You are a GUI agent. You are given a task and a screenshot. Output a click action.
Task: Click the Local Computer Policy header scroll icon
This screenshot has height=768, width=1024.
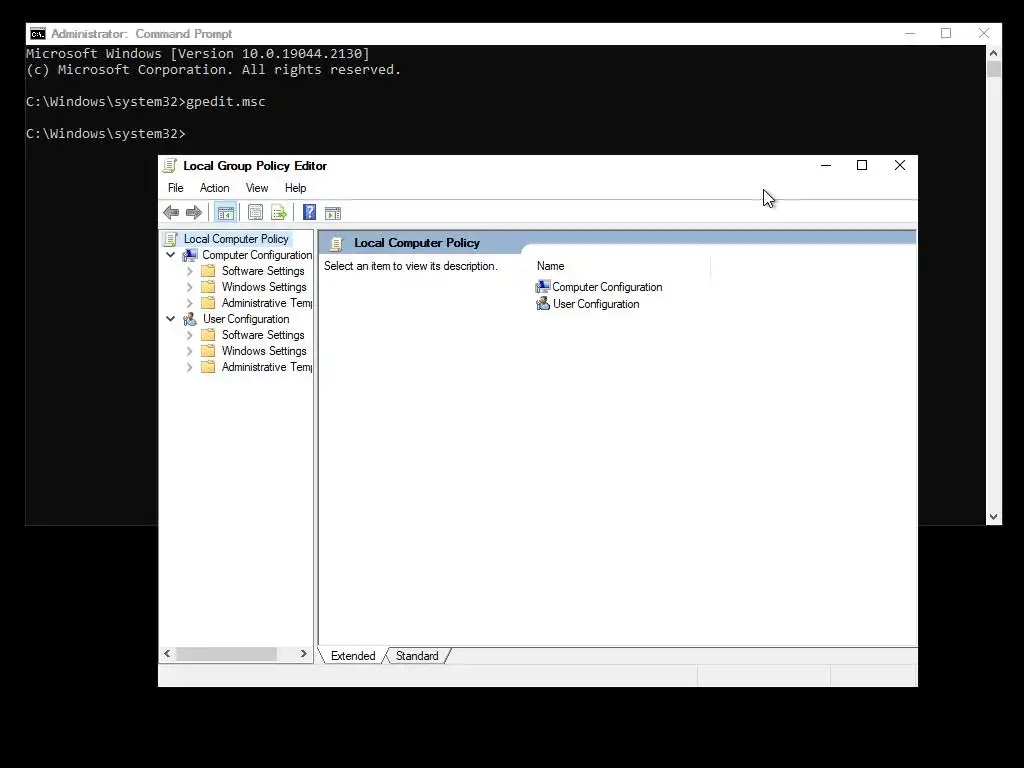point(336,244)
